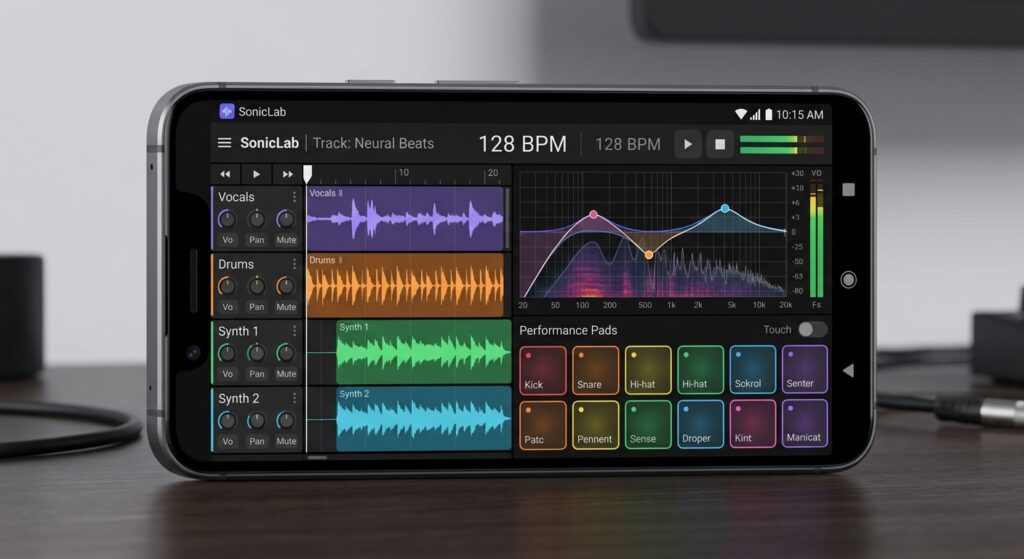Viewport: 1024px width, 559px height.
Task: Open the Synth 2 track options menu
Action: tap(295, 398)
